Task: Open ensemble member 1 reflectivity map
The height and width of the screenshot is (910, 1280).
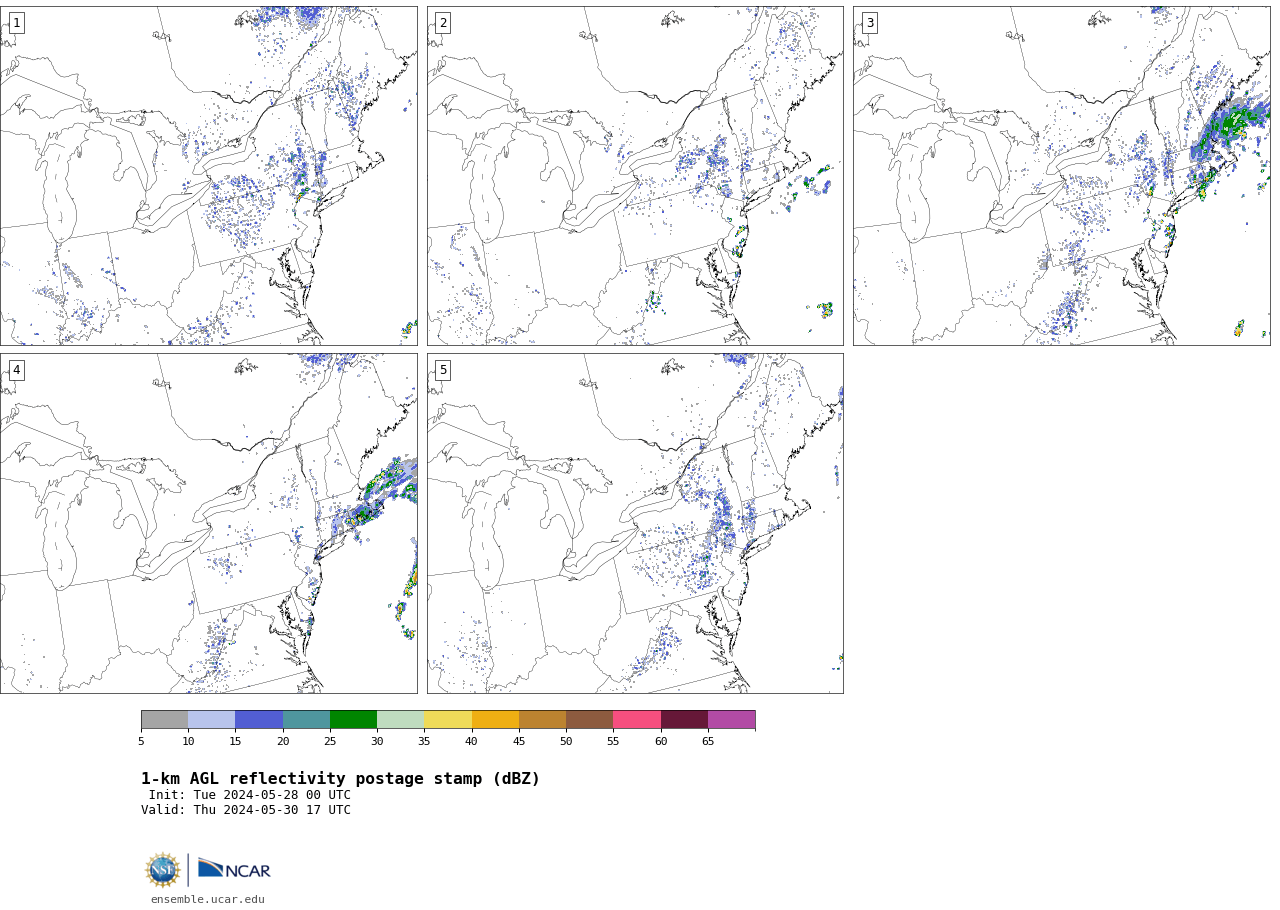Action: point(208,176)
